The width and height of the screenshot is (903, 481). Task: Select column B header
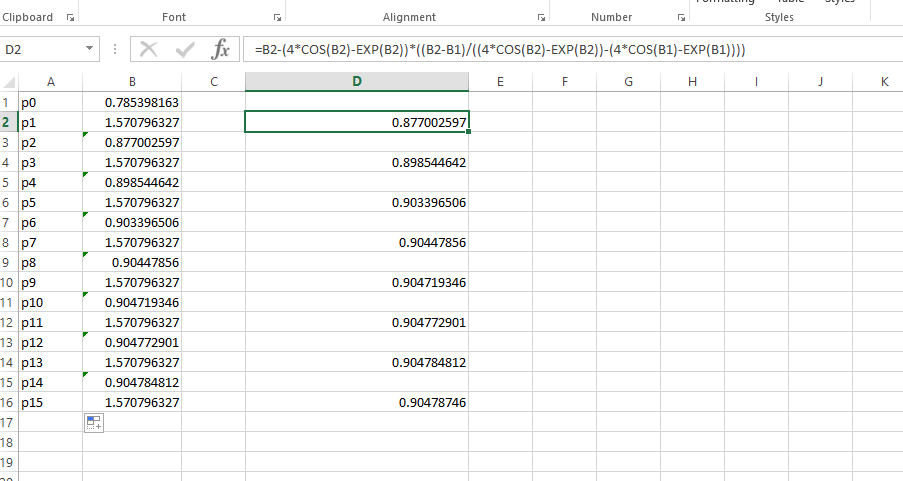pos(132,82)
